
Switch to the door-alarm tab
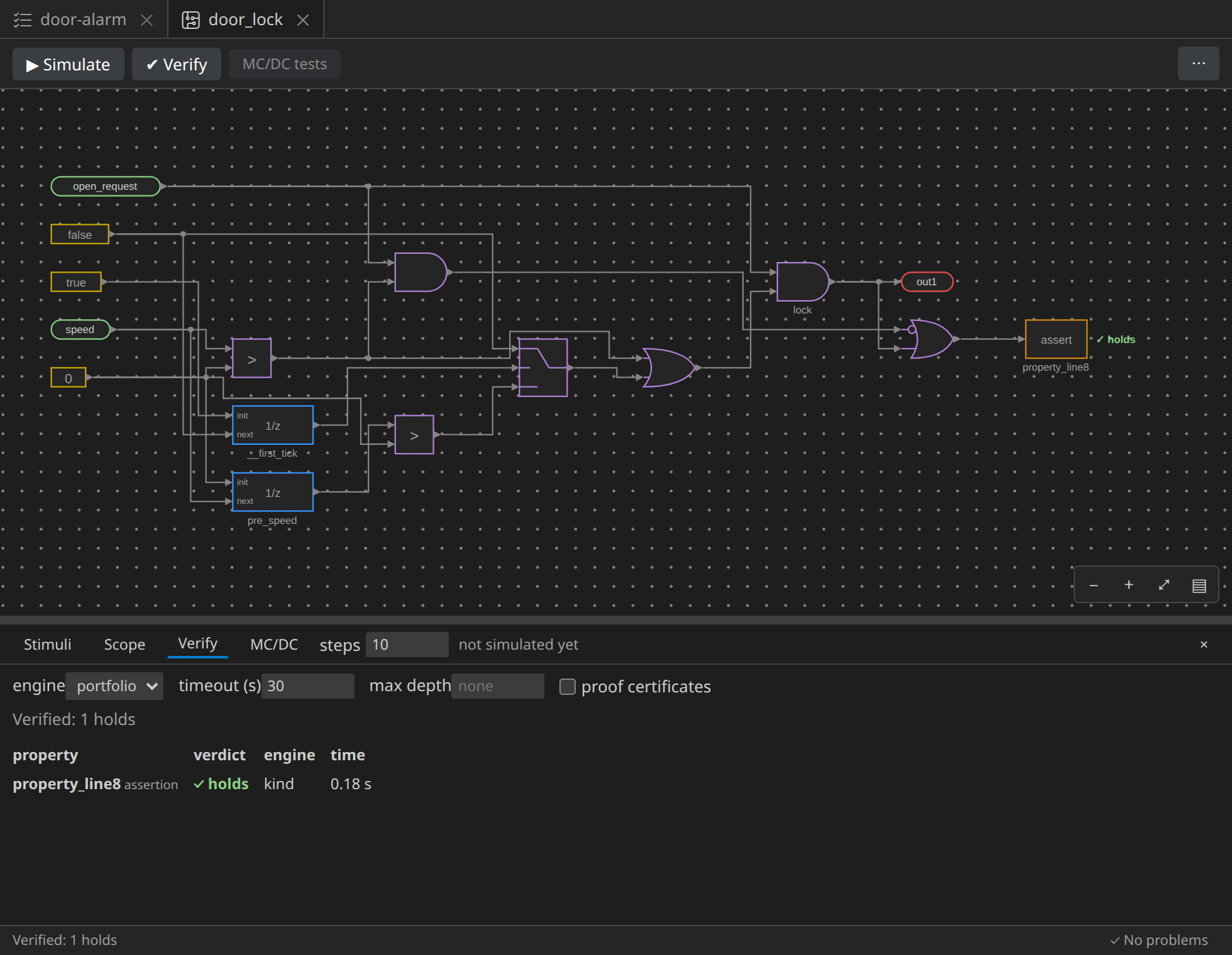84,19
